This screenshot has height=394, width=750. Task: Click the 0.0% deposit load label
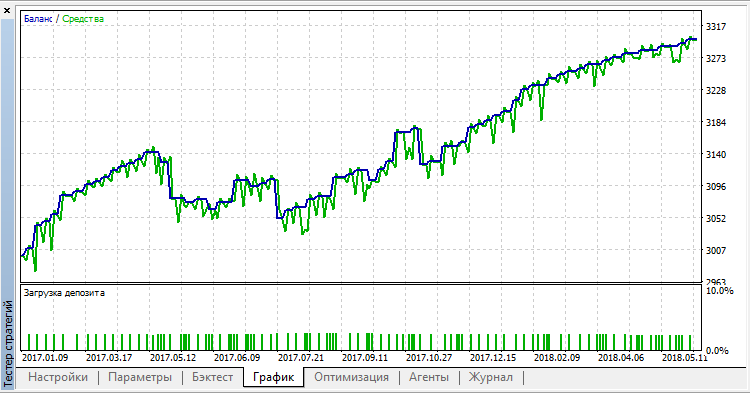[x=717, y=350]
